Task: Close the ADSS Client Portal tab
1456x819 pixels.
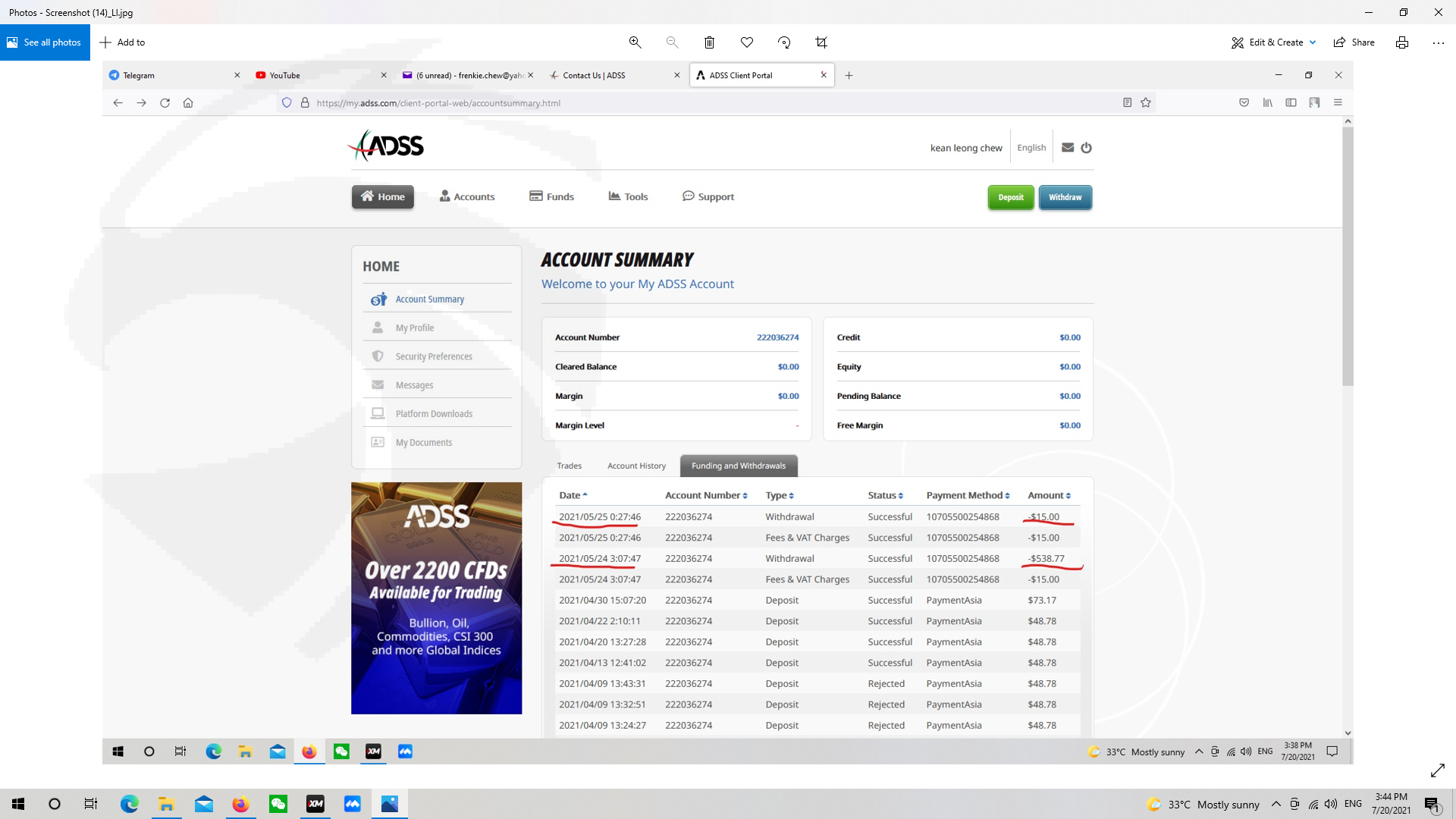Action: [824, 75]
